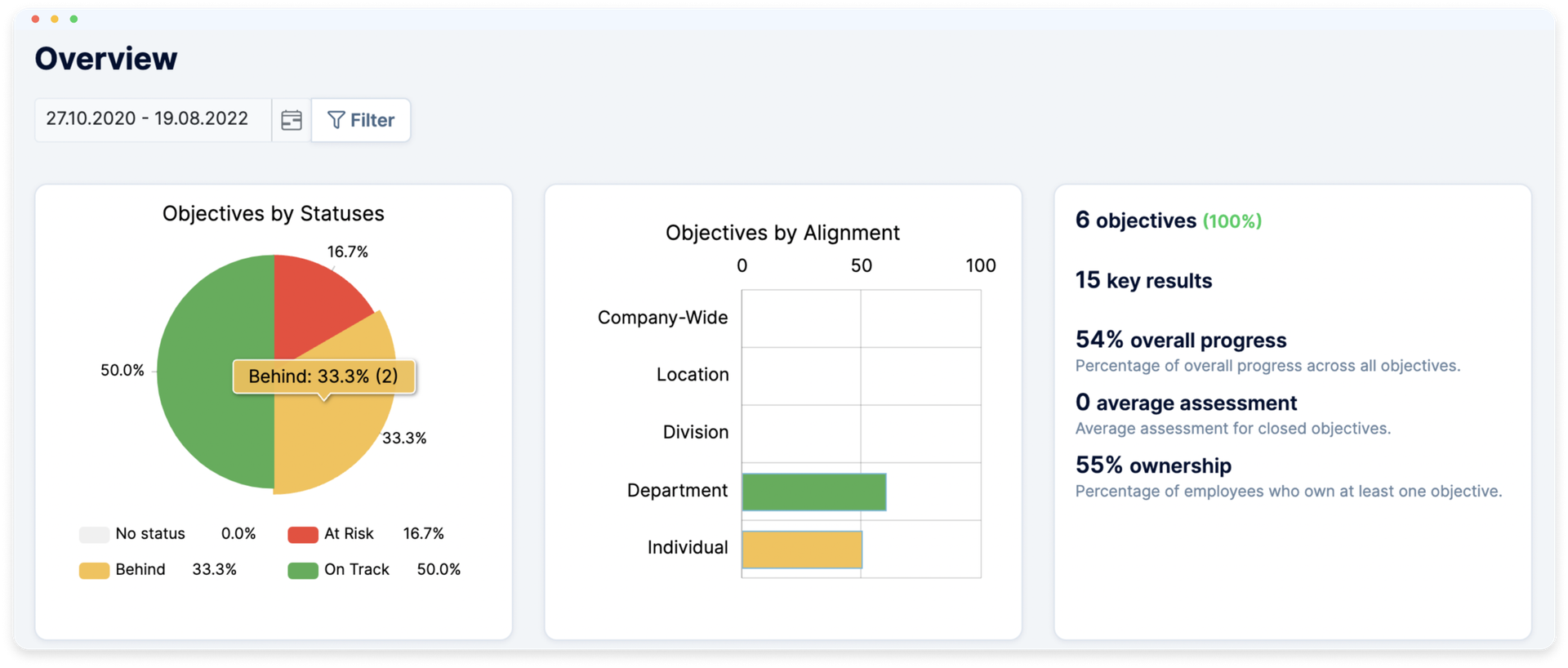The image size is (1568, 668).
Task: Click the date range input field
Action: (x=153, y=120)
